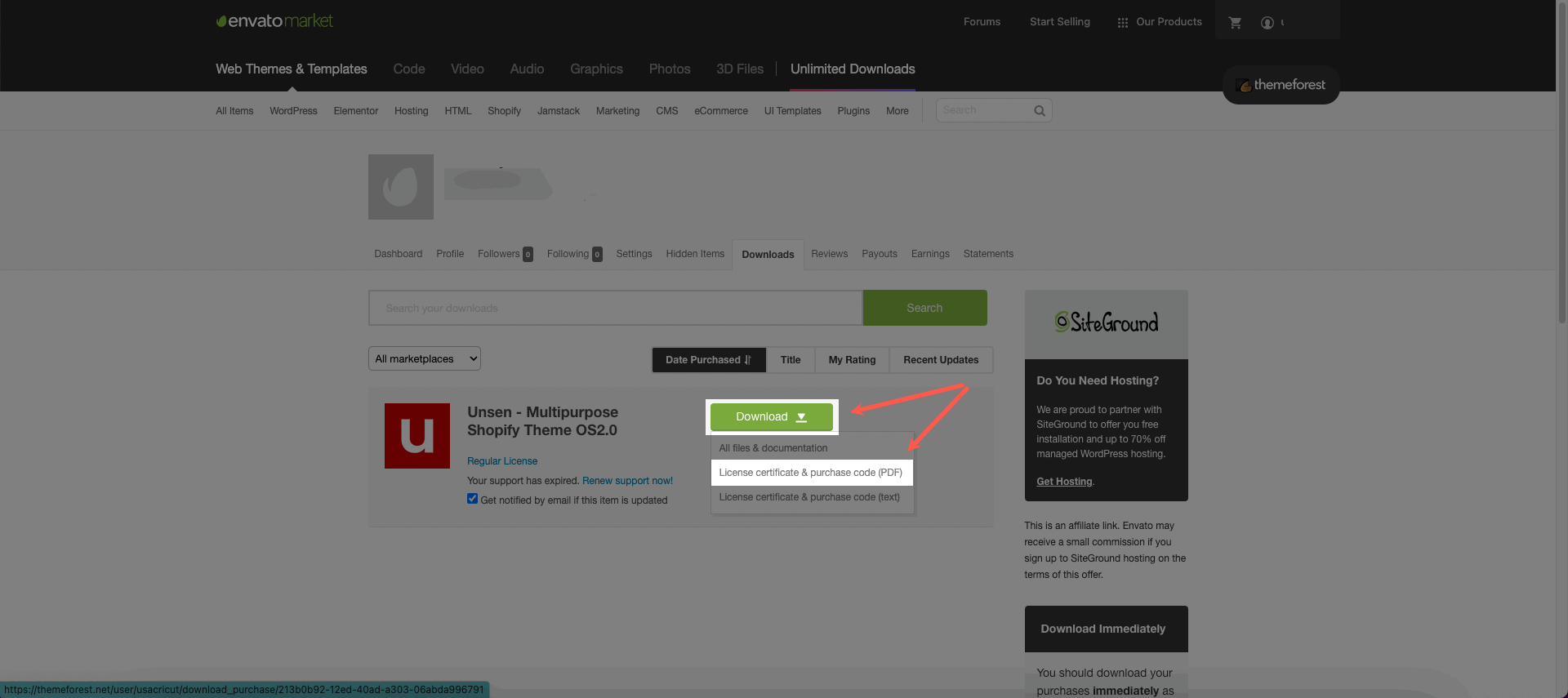Image resolution: width=1568 pixels, height=698 pixels.
Task: Open the All marketplaces dropdown
Action: (425, 358)
